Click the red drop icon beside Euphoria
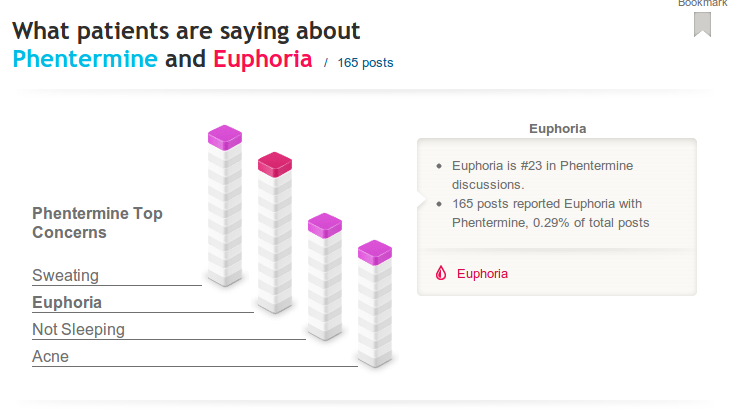735x414 pixels. pos(440,274)
